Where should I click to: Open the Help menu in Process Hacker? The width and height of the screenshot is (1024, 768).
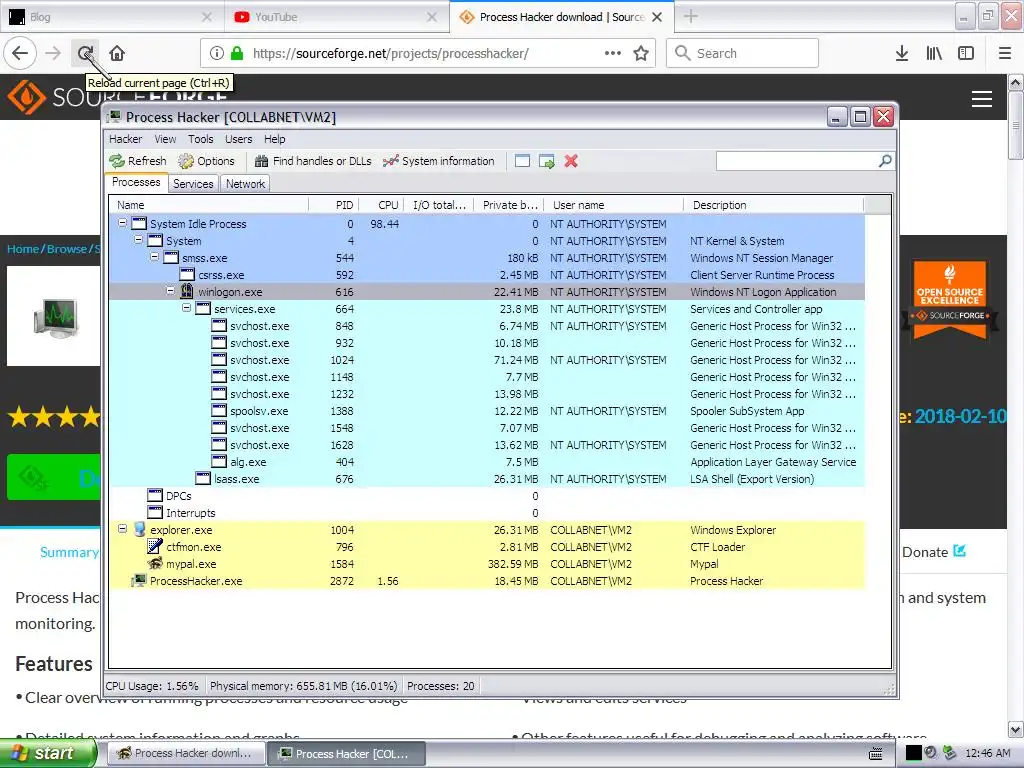point(274,139)
